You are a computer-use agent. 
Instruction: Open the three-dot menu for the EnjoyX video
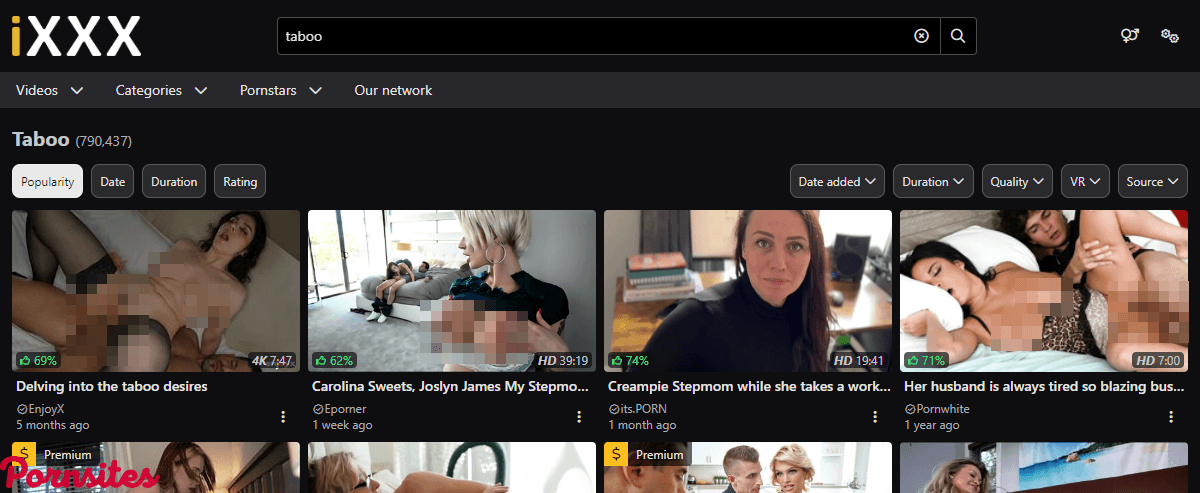point(283,416)
